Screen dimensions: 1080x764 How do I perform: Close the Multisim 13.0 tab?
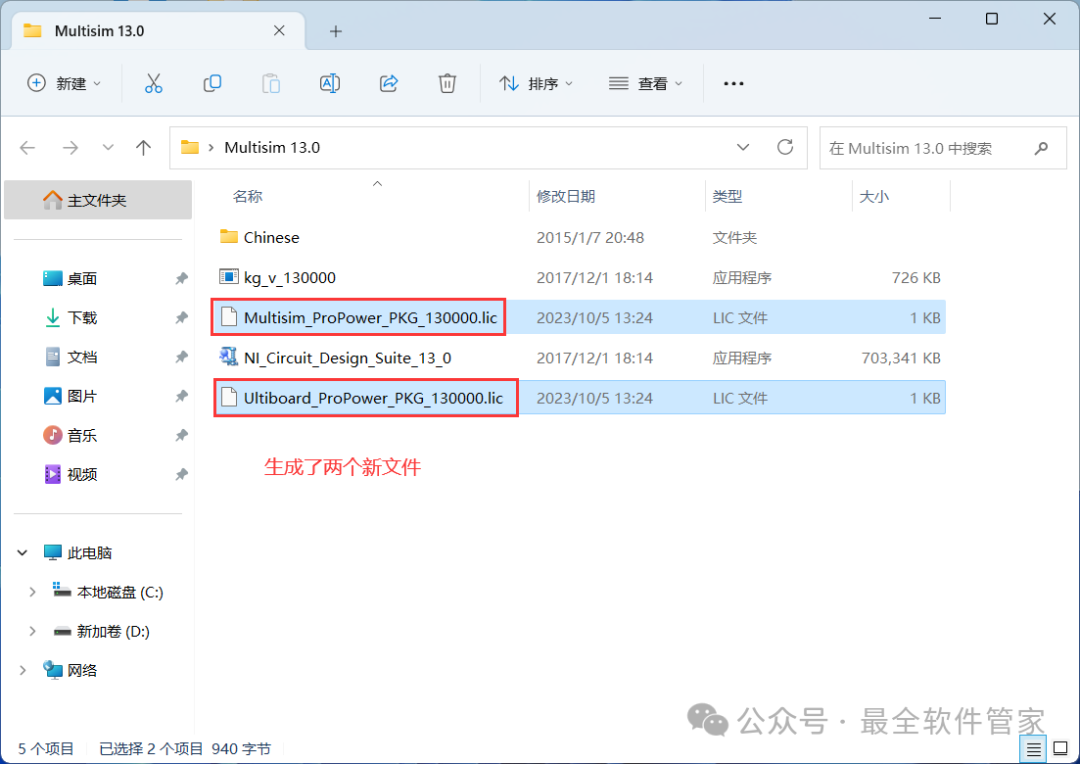click(279, 30)
